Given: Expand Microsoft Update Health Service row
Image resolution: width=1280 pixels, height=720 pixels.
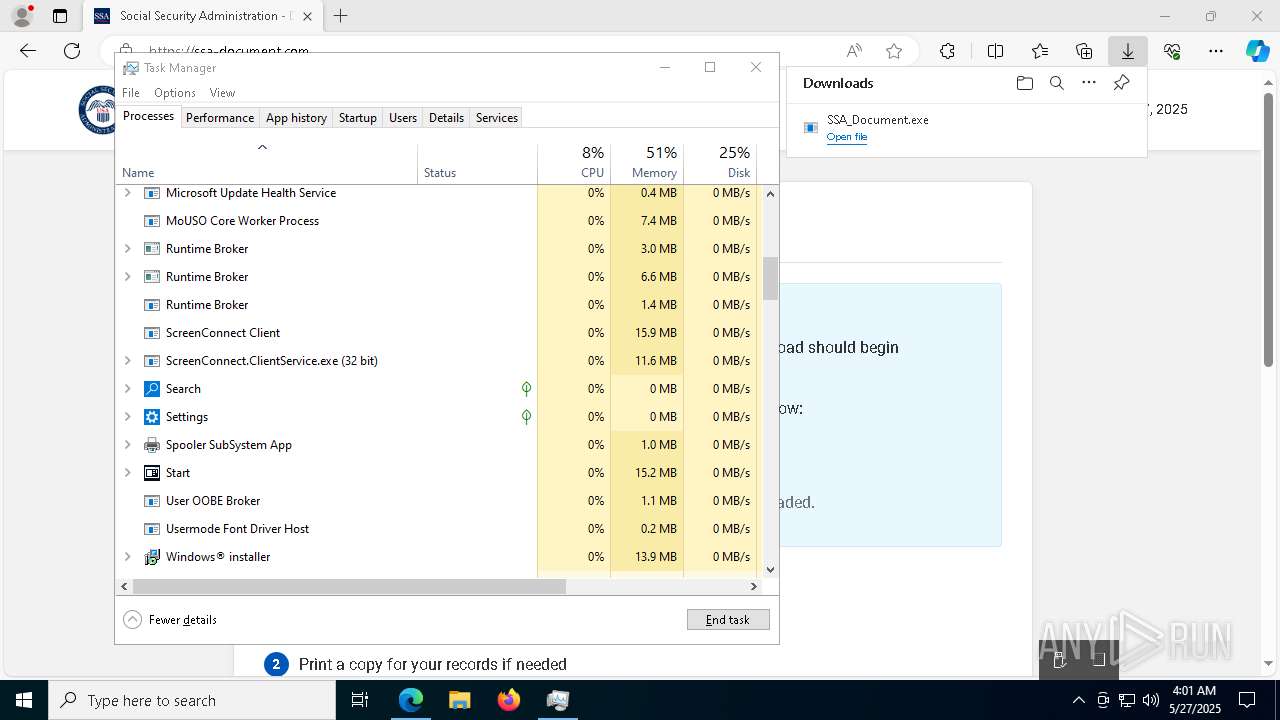Looking at the screenshot, I should pos(127,193).
